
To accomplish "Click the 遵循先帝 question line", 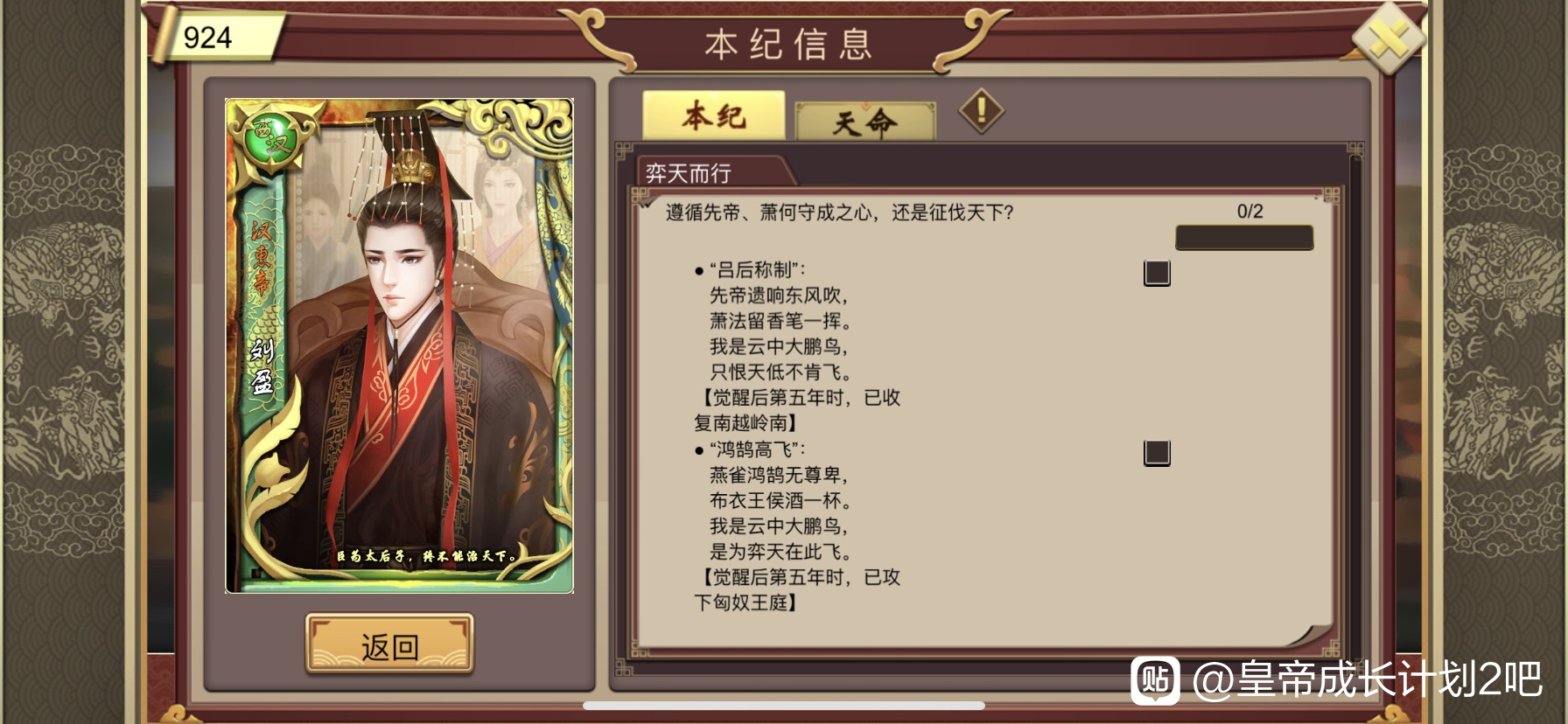I will coord(839,212).
